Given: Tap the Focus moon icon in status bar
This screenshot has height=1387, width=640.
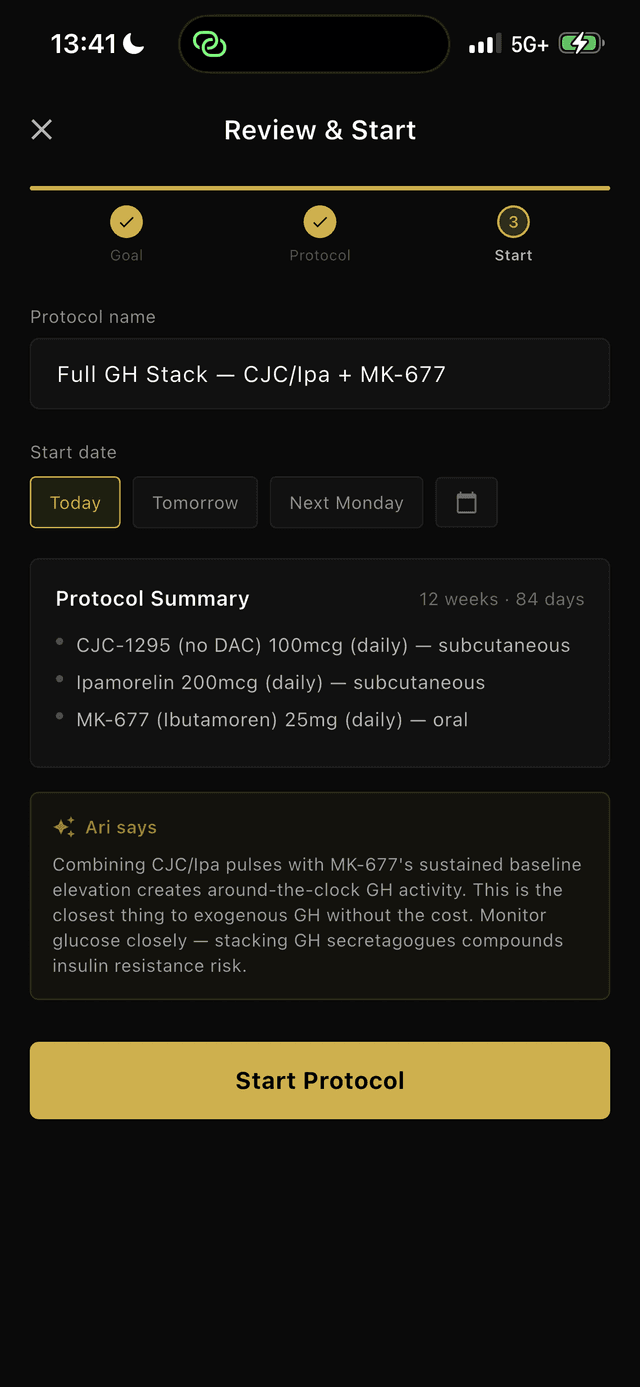Looking at the screenshot, I should coord(133,43).
